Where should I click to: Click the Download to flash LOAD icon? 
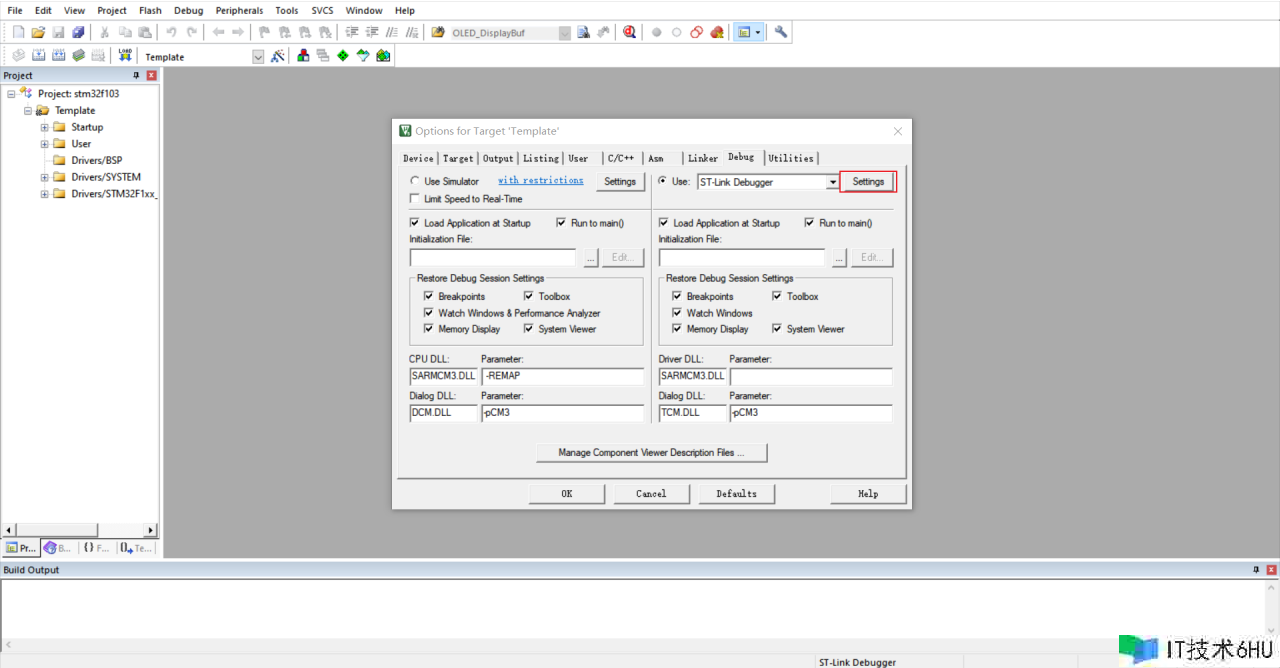[x=125, y=56]
